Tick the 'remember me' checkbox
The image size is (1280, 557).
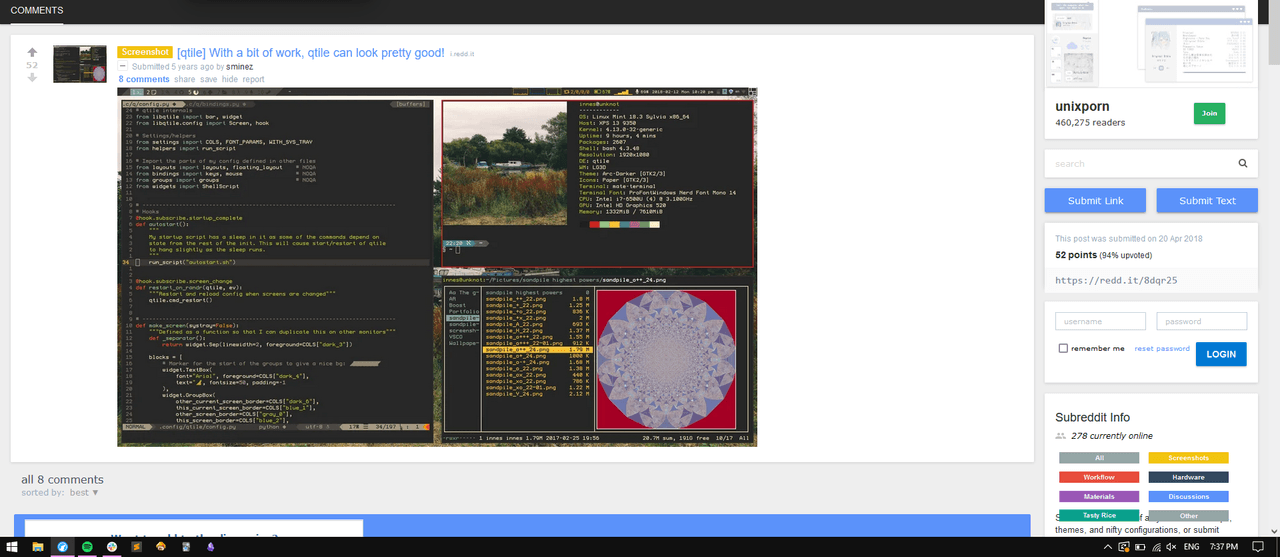tap(1063, 349)
